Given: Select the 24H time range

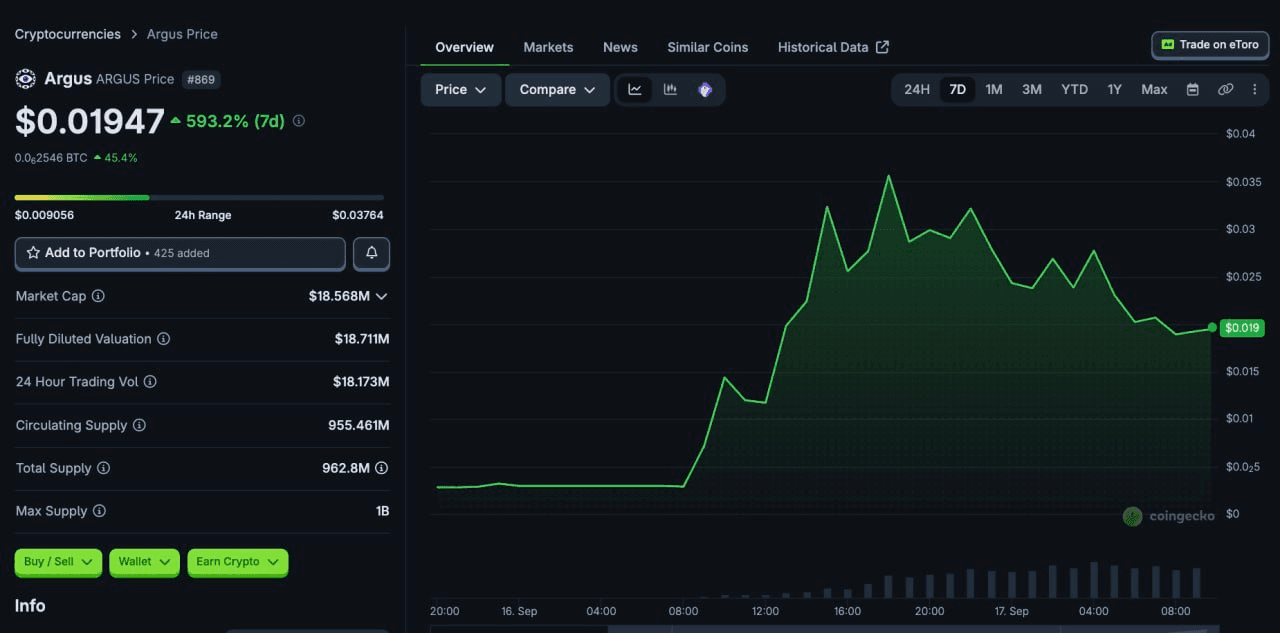Looking at the screenshot, I should tap(917, 90).
